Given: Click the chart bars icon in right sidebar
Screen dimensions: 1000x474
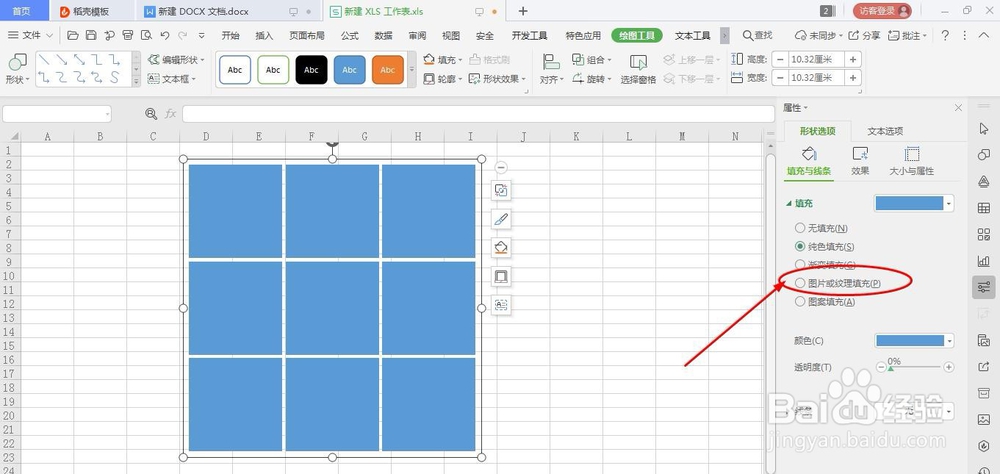Looking at the screenshot, I should click(983, 260).
